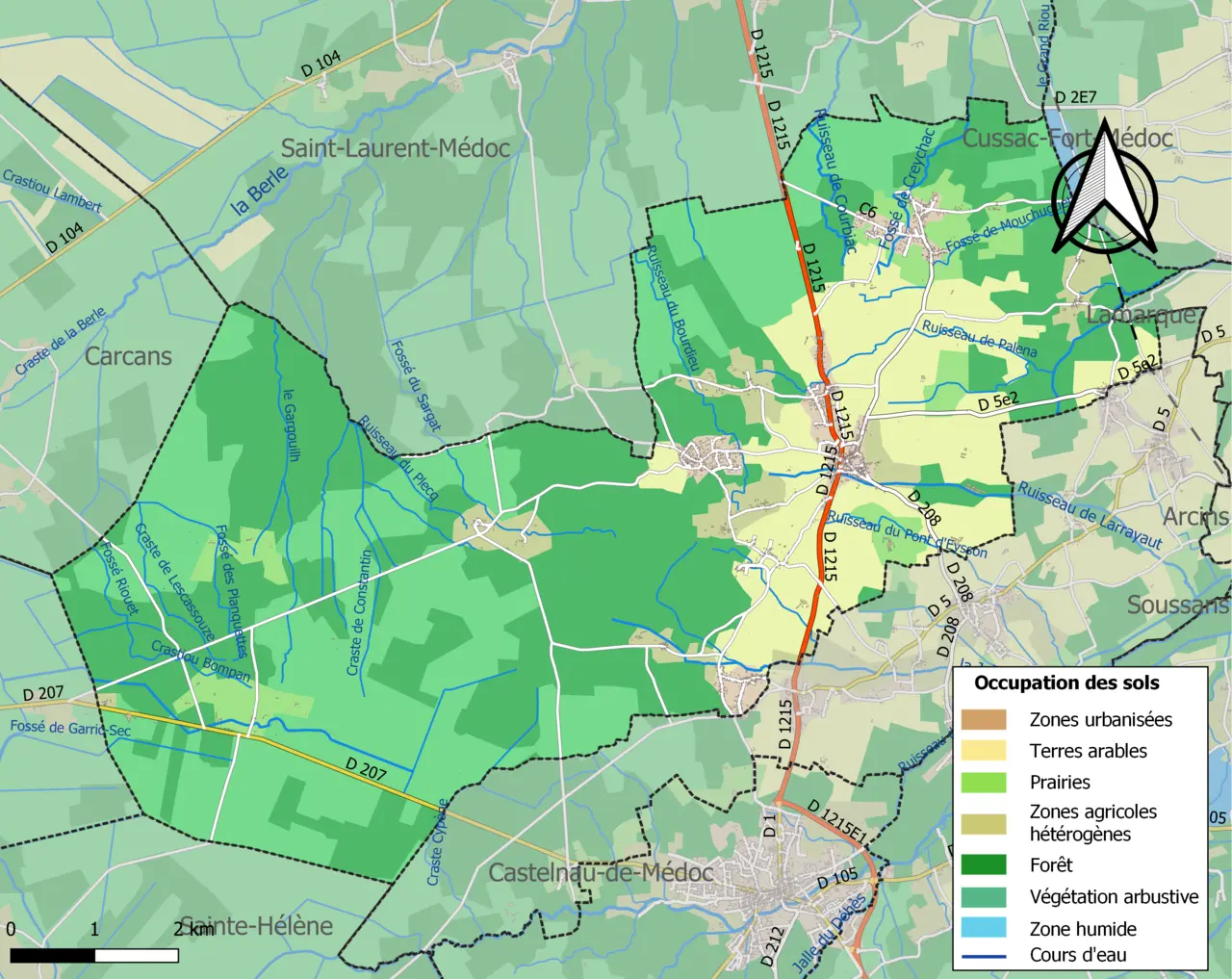1232x979 pixels.
Task: Click the 'D 2E7' road label
Action: (1075, 96)
